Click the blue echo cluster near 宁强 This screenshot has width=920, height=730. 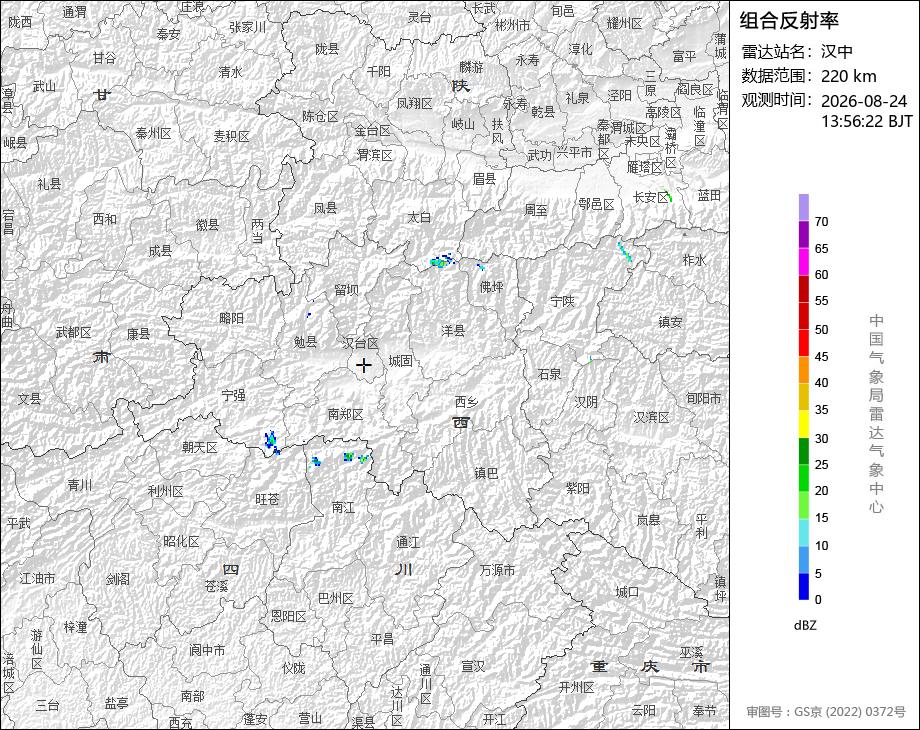271,442
